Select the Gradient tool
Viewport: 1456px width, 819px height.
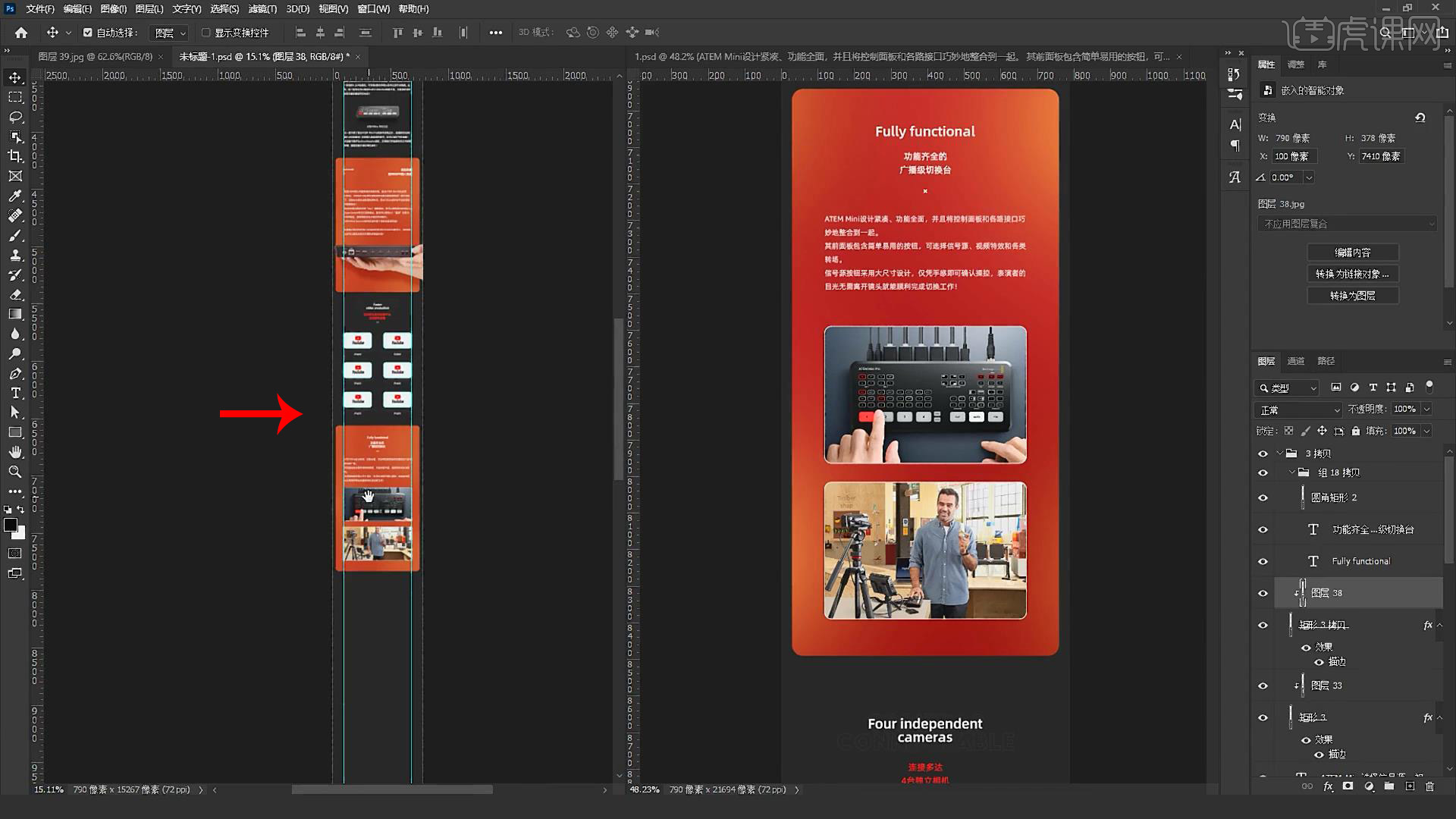point(15,314)
